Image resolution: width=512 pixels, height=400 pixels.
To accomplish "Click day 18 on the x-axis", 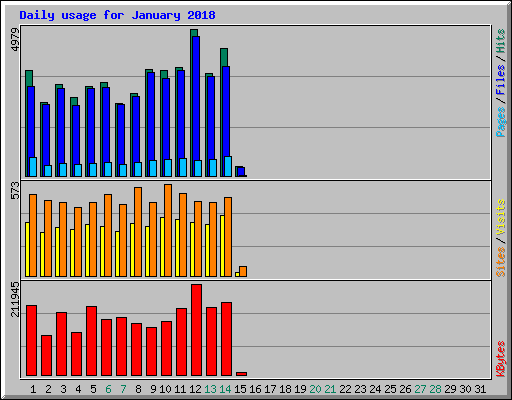I will point(285,389).
